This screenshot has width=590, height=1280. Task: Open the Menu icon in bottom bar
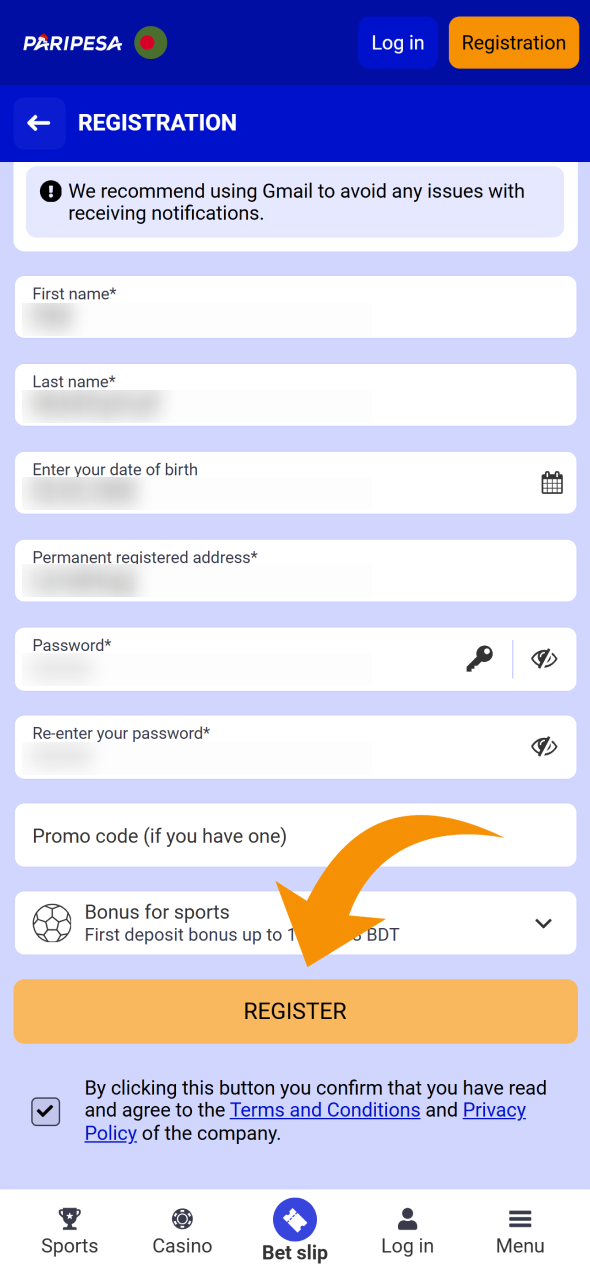[519, 1219]
